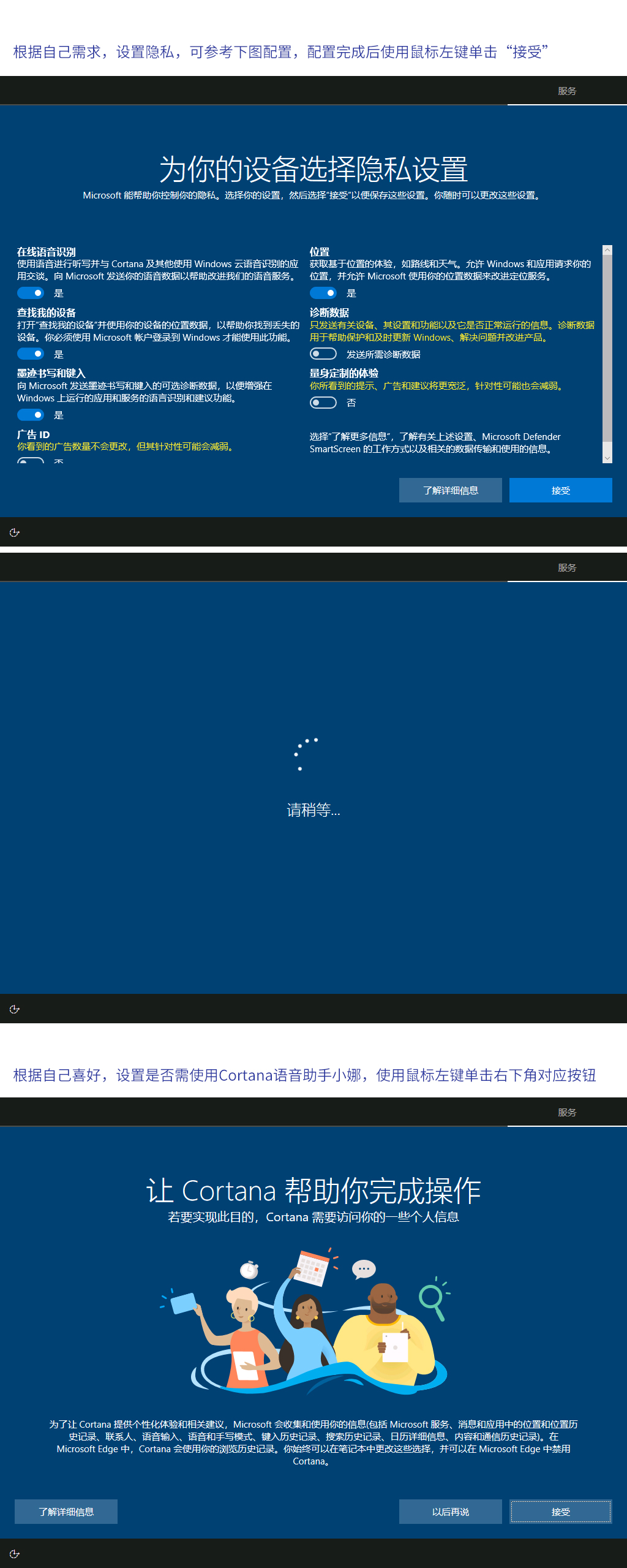Click 以后再说 button
627x1568 pixels.
[451, 1512]
